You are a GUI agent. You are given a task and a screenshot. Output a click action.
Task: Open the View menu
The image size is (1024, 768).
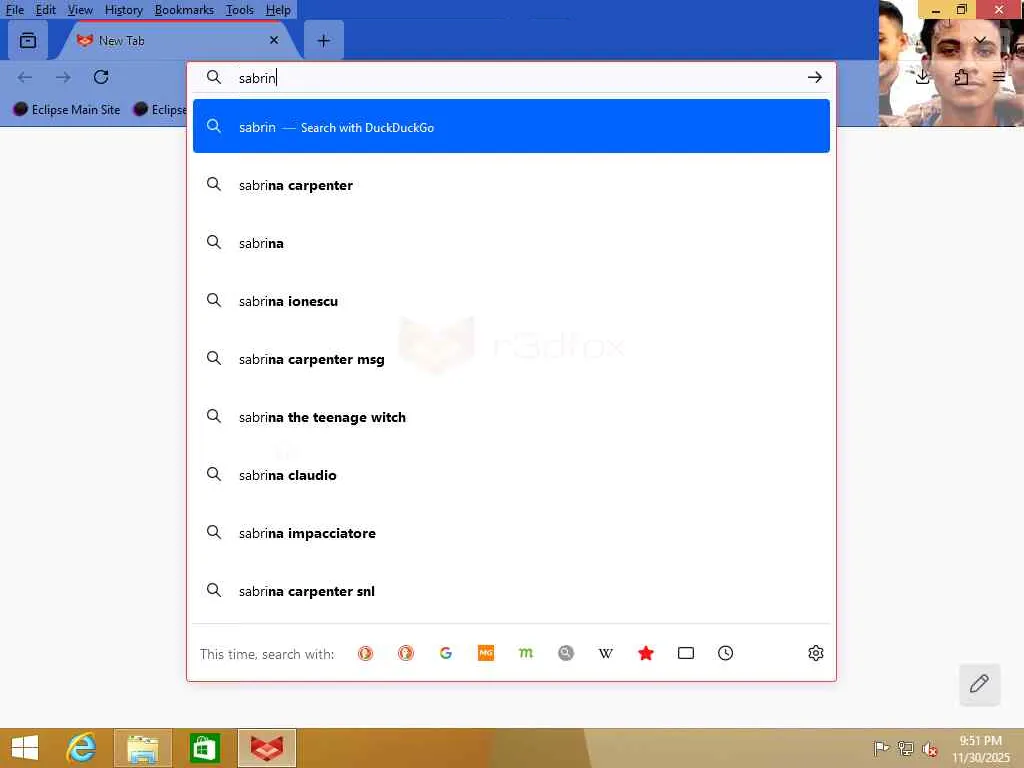click(80, 10)
